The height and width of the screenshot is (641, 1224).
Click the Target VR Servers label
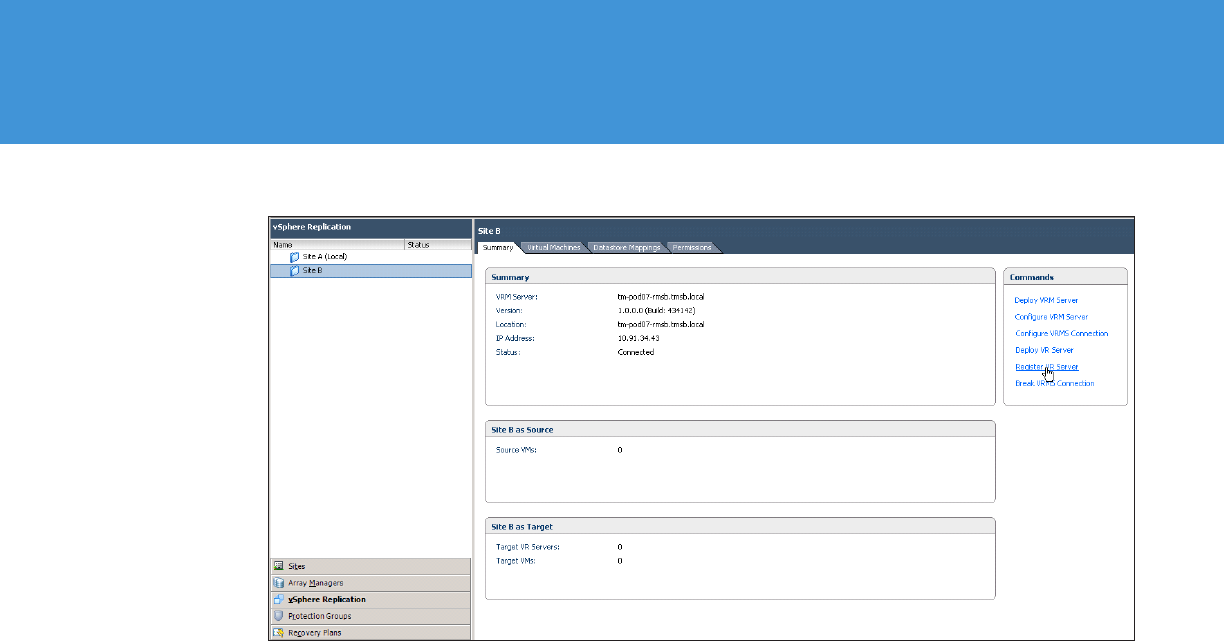pyautogui.click(x=528, y=547)
